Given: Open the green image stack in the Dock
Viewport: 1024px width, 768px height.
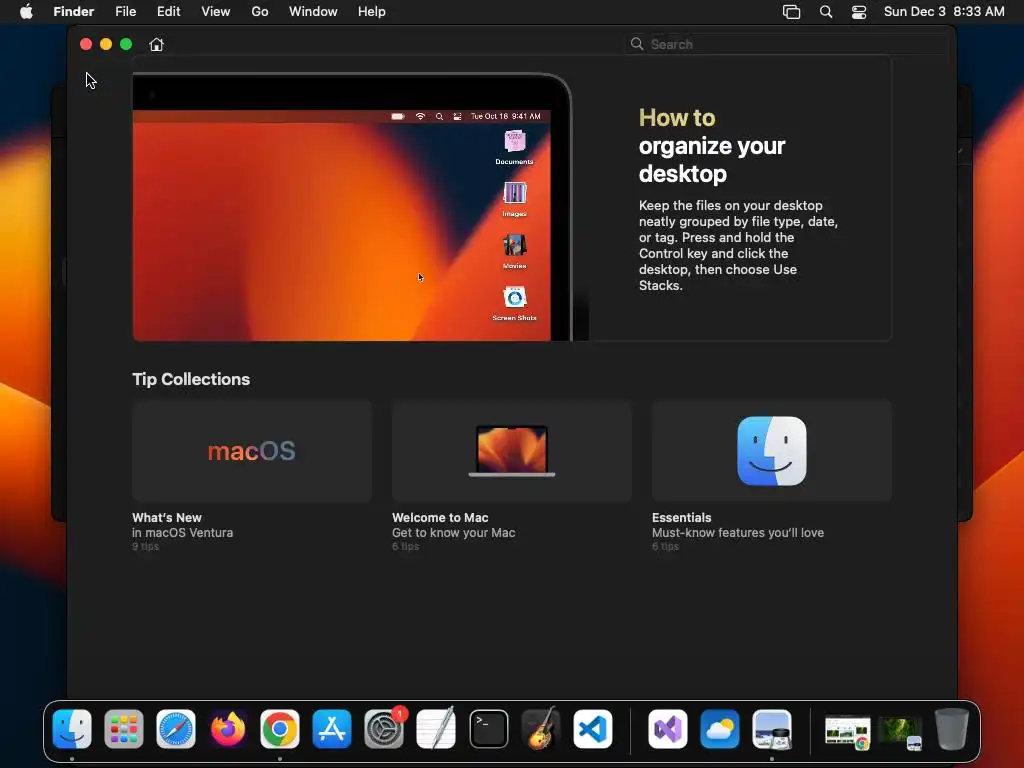Looking at the screenshot, I should coord(900,731).
